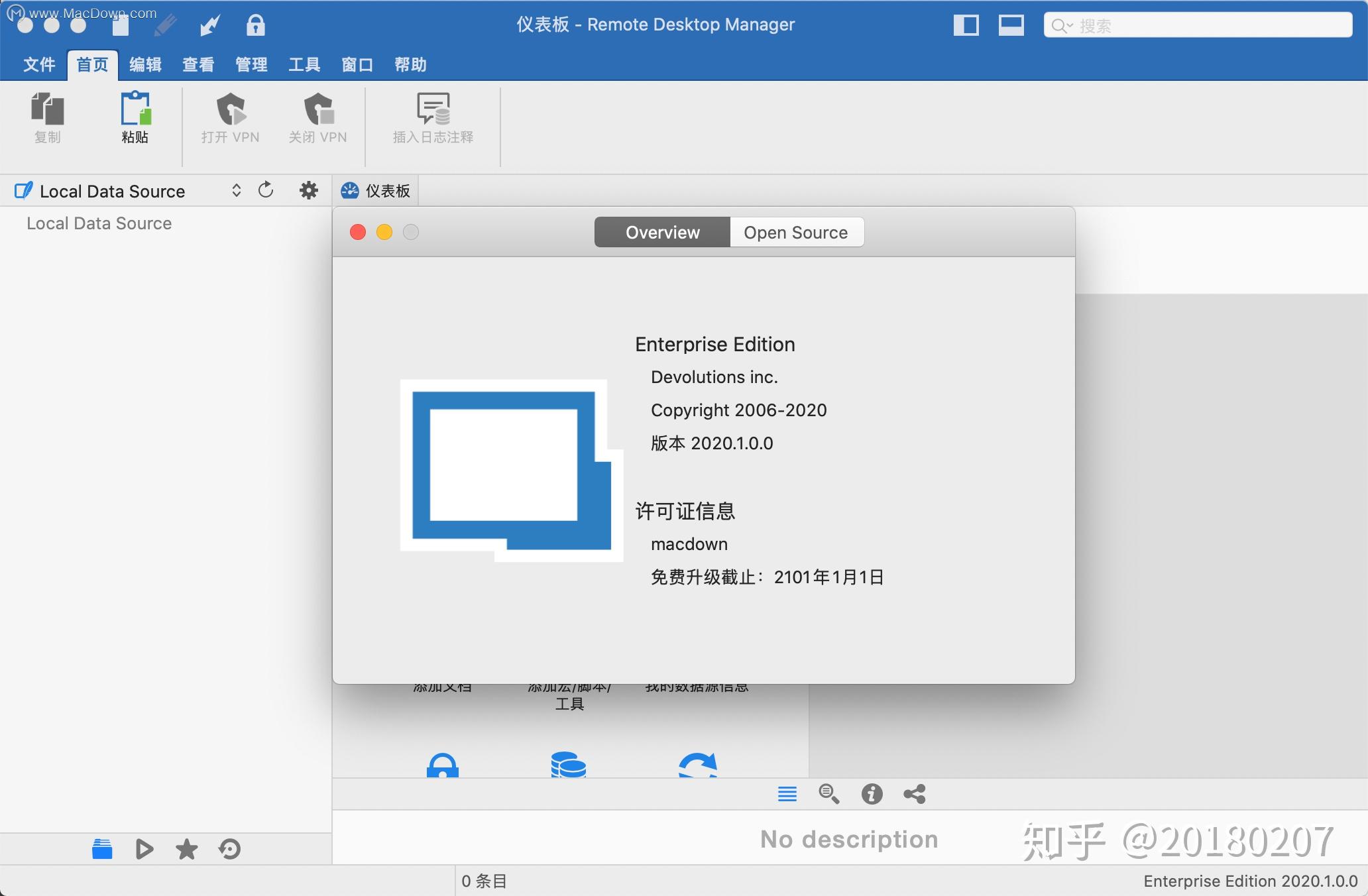Click the vault folder icon in sidebar footer
Image resolution: width=1368 pixels, height=896 pixels.
(x=102, y=849)
